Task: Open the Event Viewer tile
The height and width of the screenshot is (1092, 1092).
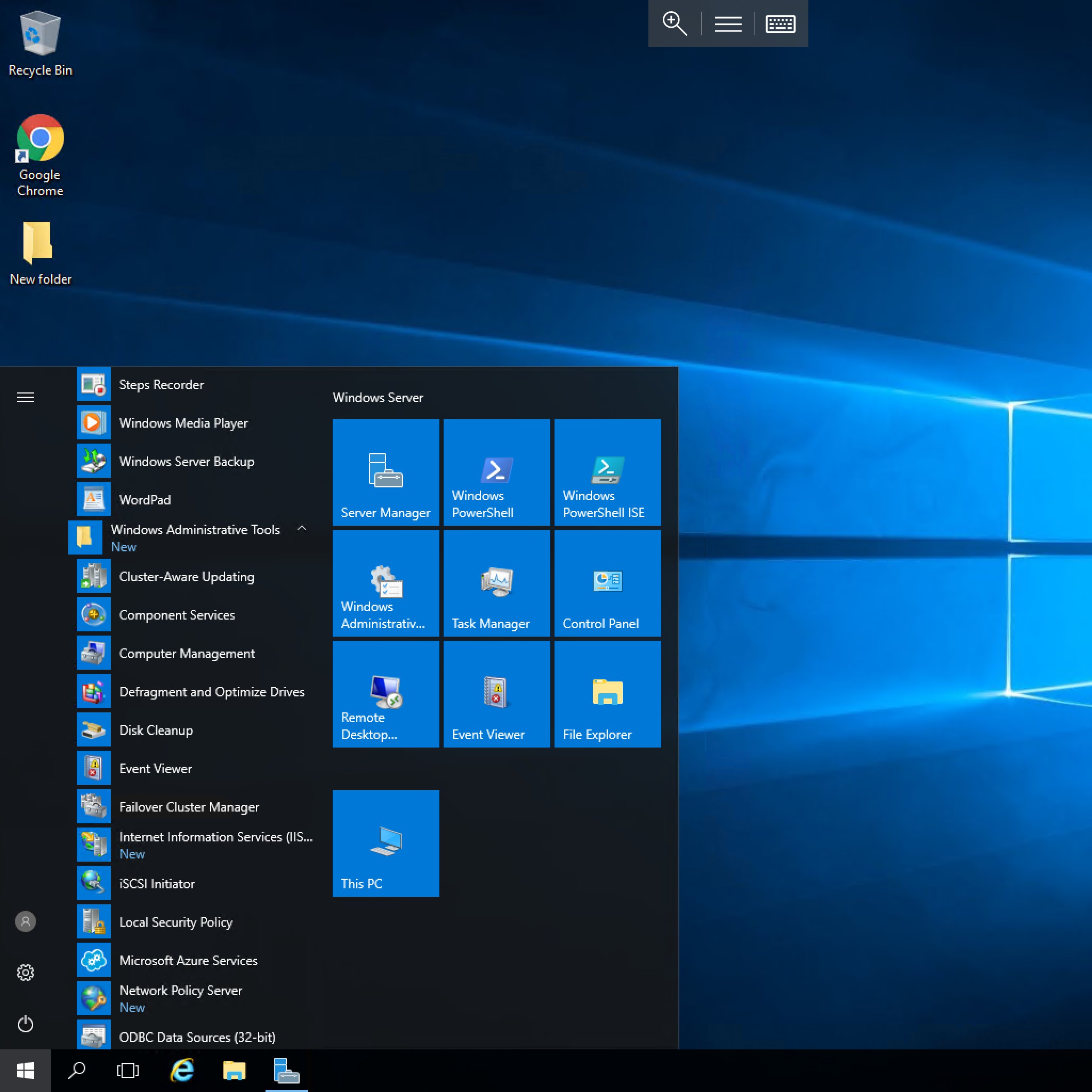Action: (x=496, y=694)
